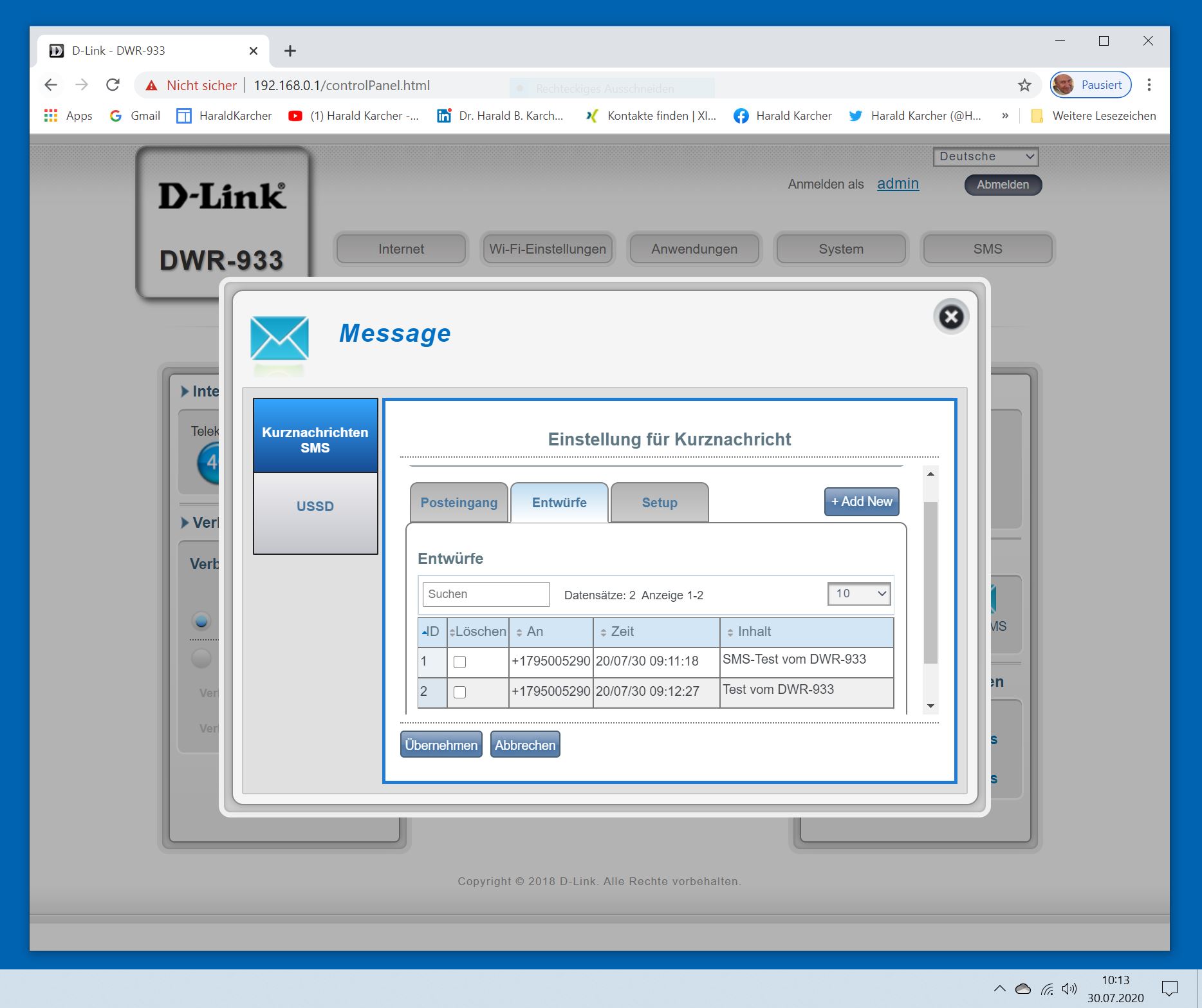Open the LinkedIn Dr. Harald B. Karcher bookmark
The image size is (1202, 1008).
(500, 116)
